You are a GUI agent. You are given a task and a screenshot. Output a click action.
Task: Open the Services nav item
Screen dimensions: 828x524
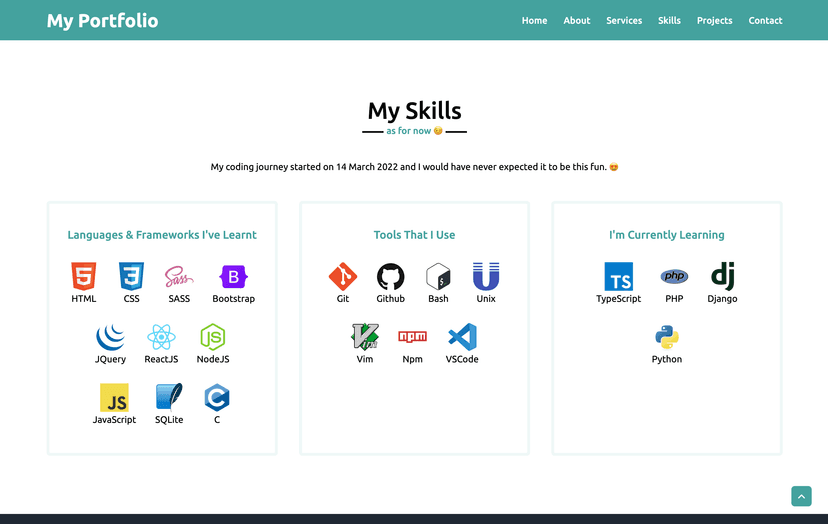tap(624, 21)
